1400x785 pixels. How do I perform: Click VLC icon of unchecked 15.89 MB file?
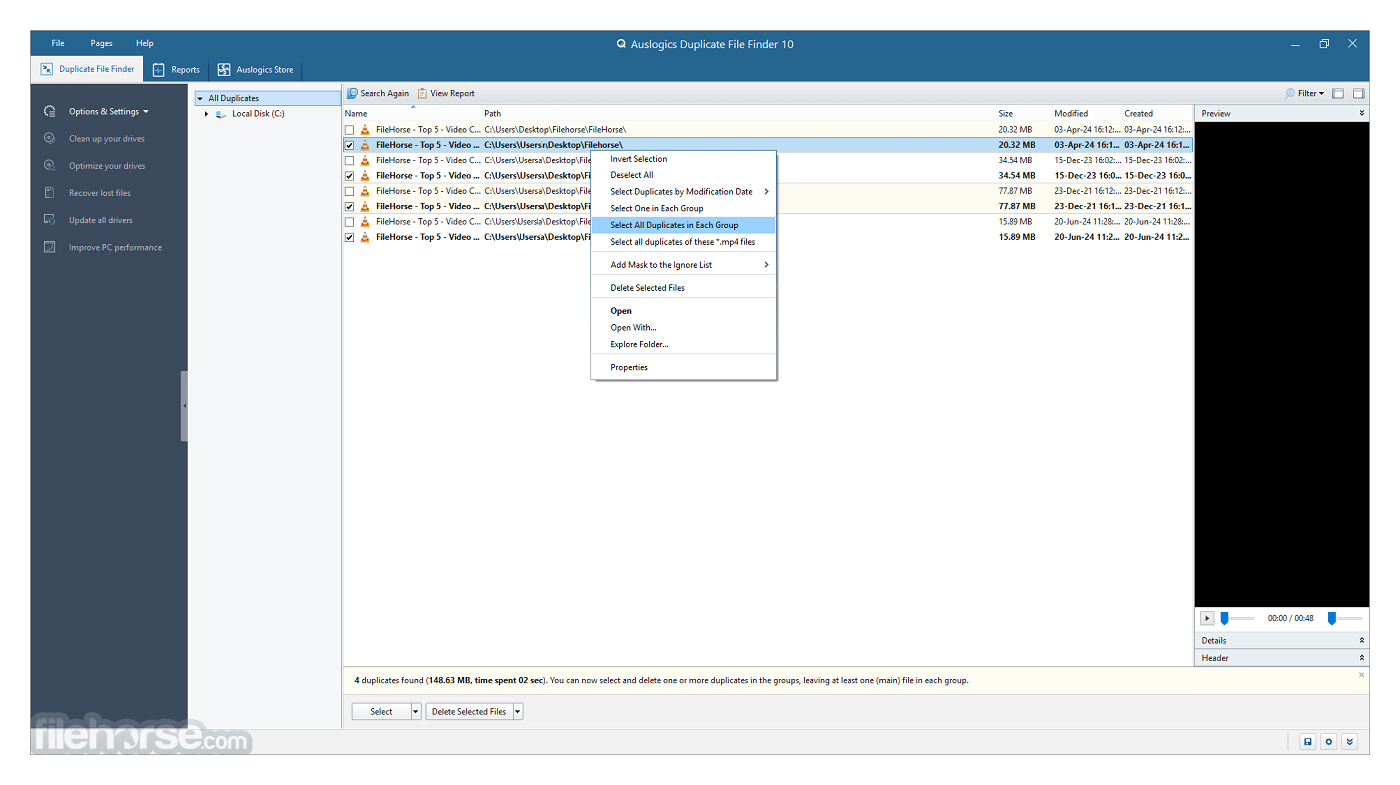click(x=365, y=222)
